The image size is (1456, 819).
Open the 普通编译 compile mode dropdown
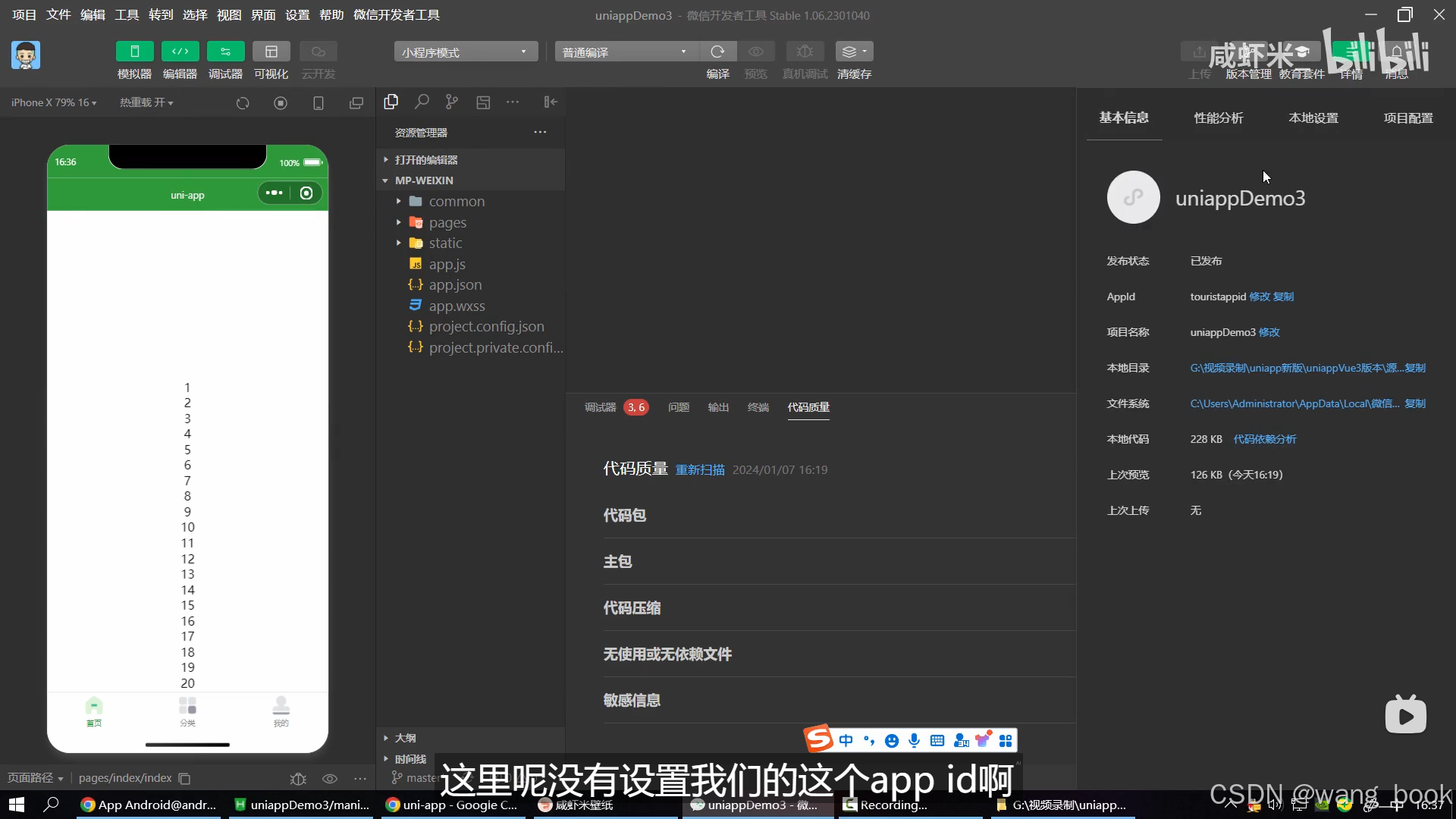pyautogui.click(x=626, y=52)
